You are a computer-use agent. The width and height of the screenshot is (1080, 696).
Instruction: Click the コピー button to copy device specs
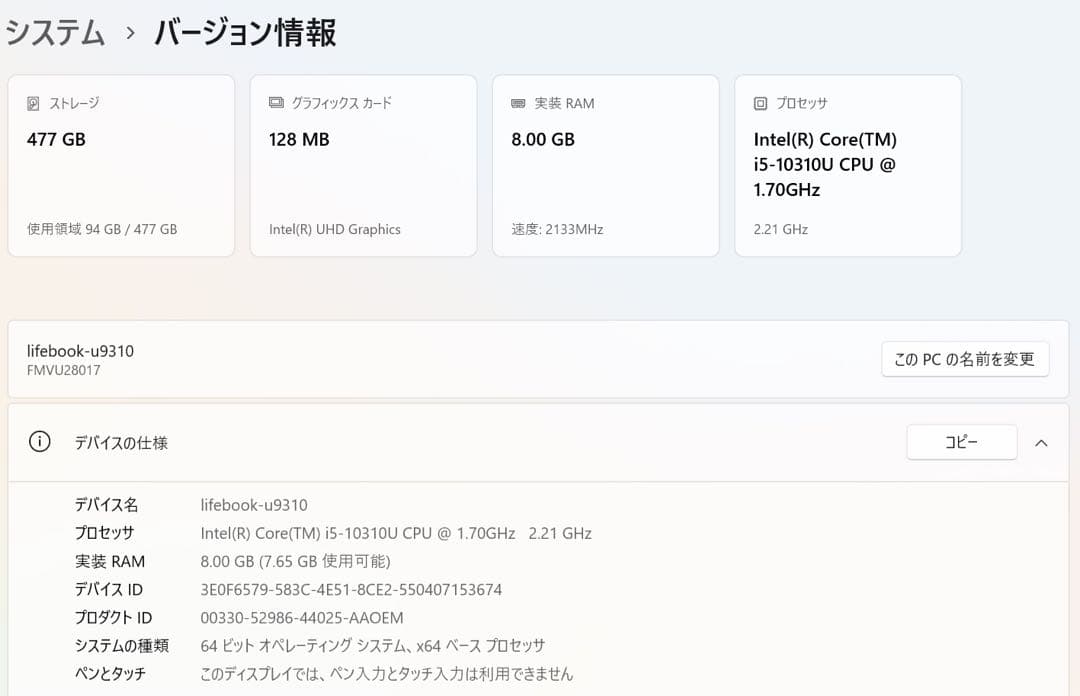tap(961, 441)
